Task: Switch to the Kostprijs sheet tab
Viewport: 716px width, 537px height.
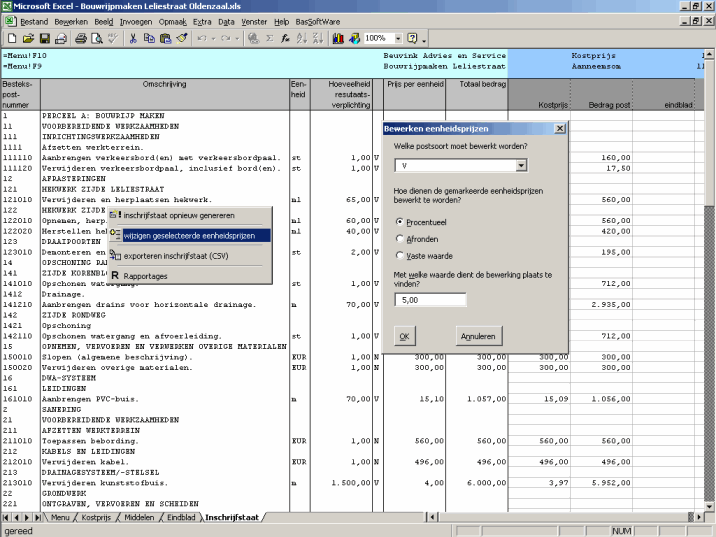Action: (96, 517)
